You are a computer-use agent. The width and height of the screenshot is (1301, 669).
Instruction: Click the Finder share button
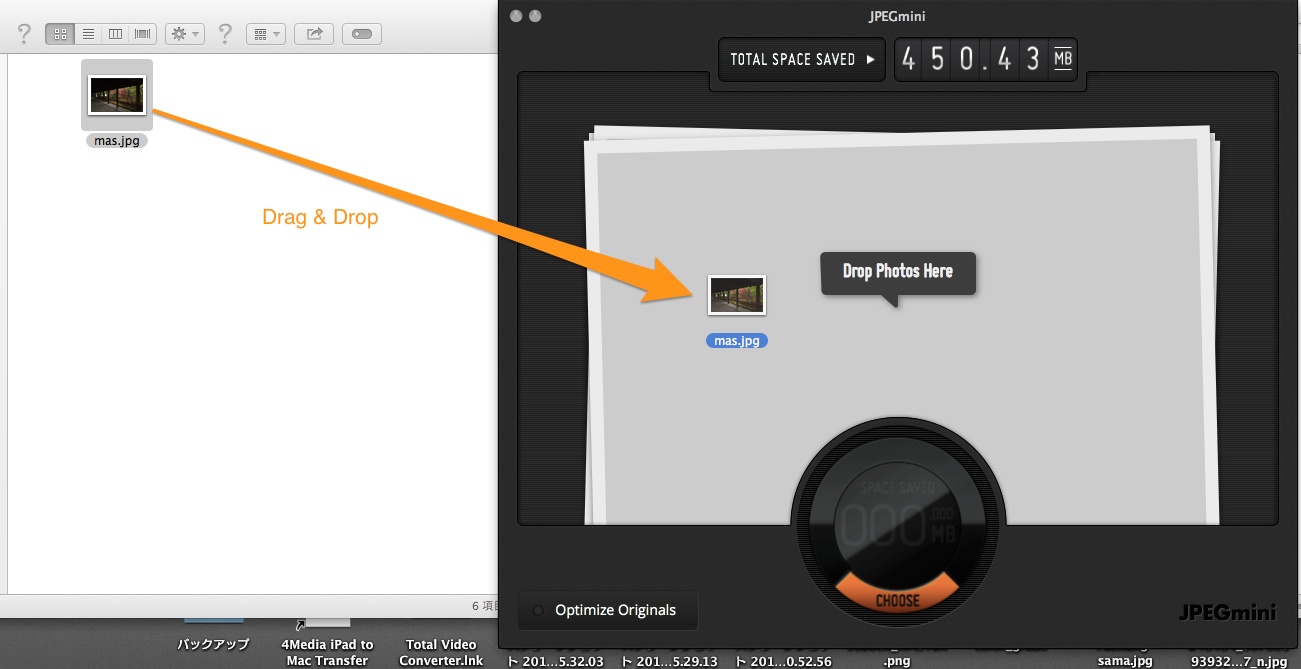(314, 34)
